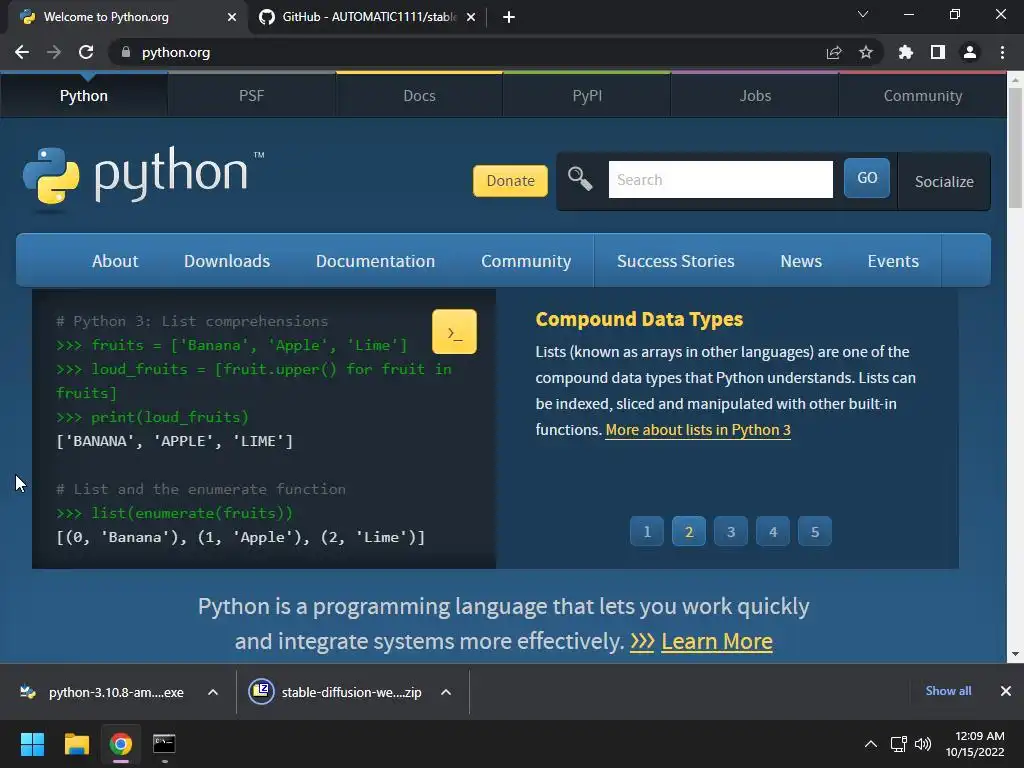Show hidden system tray icons
The height and width of the screenshot is (768, 1024).
871,744
